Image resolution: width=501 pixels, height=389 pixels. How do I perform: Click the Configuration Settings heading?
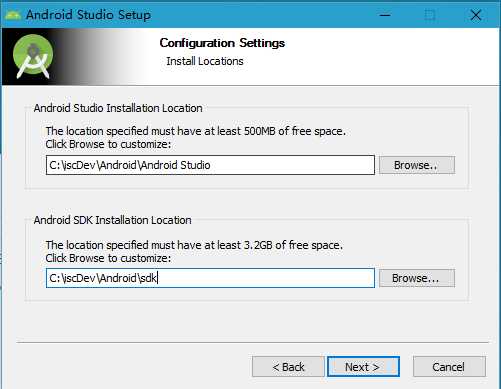[x=222, y=43]
